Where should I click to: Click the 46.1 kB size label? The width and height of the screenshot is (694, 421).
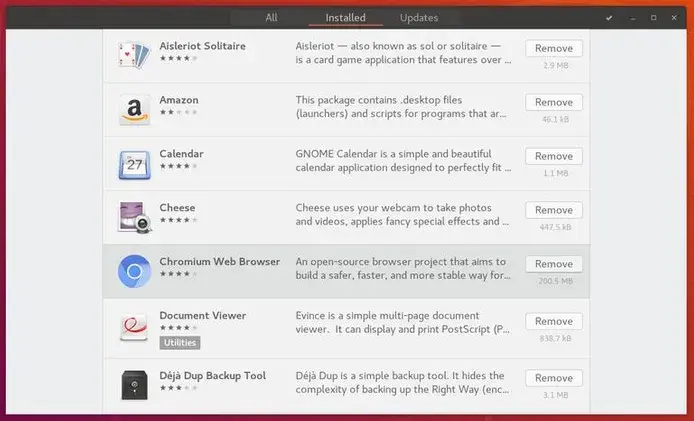coord(555,120)
